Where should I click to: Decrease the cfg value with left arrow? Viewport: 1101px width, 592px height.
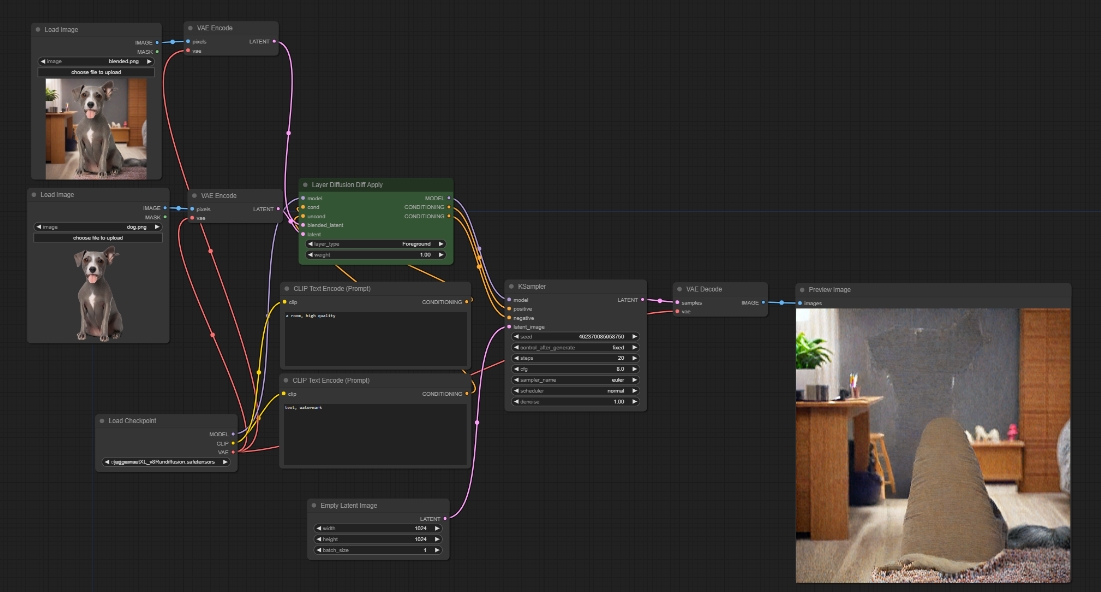tap(516, 369)
